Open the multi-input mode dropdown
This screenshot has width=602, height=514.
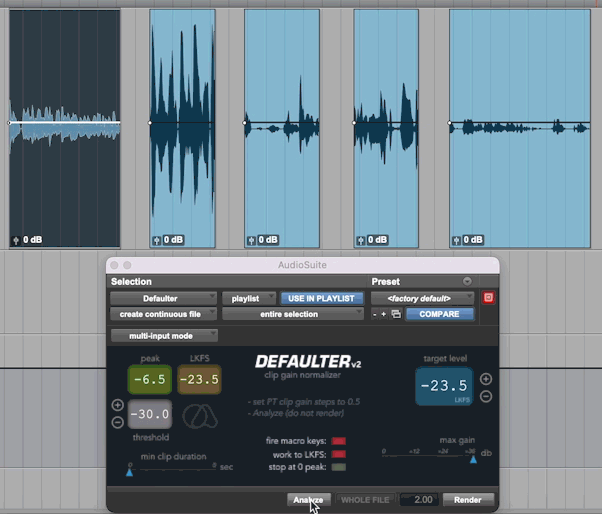click(x=164, y=336)
